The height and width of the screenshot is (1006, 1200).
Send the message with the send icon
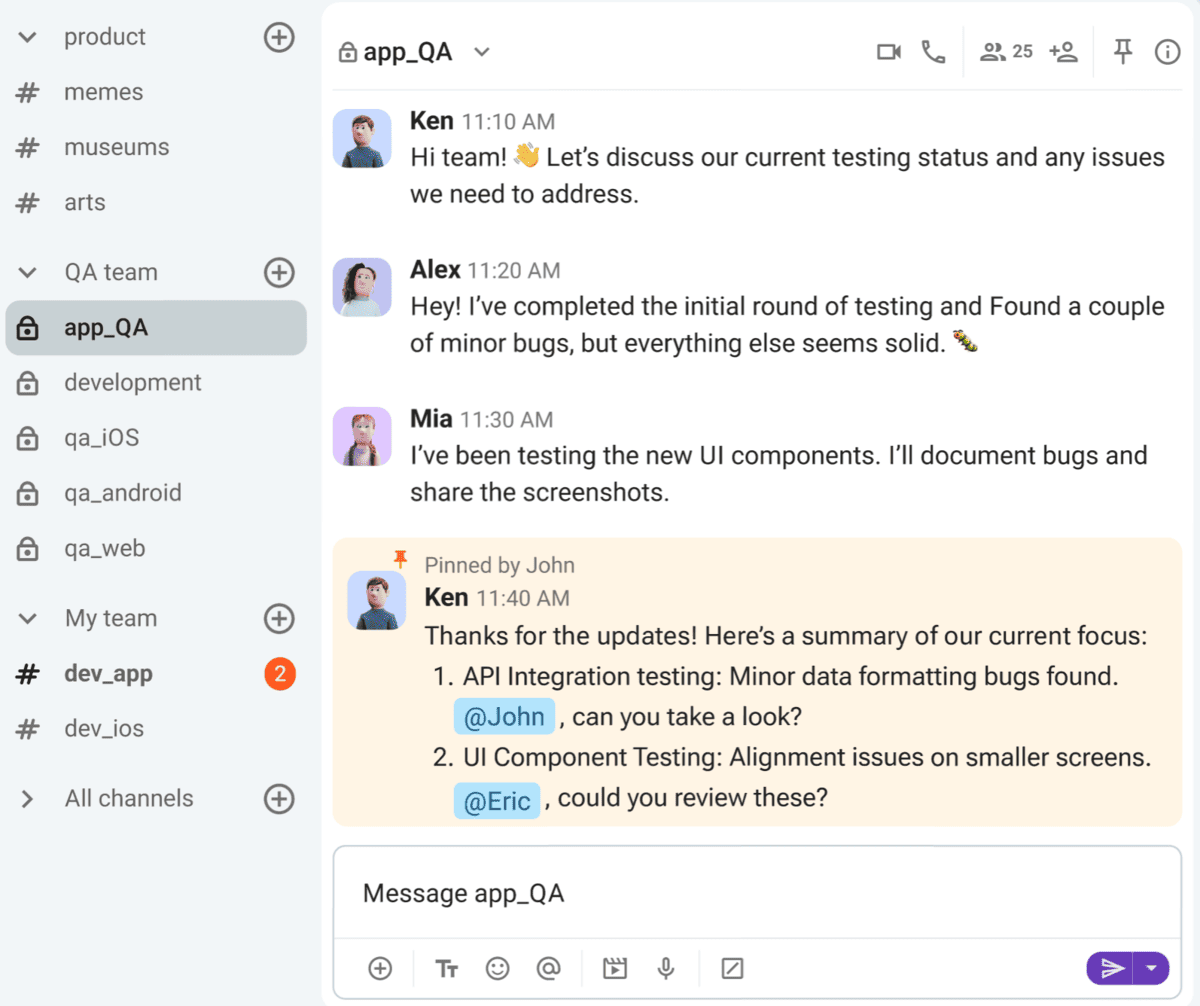[1112, 968]
